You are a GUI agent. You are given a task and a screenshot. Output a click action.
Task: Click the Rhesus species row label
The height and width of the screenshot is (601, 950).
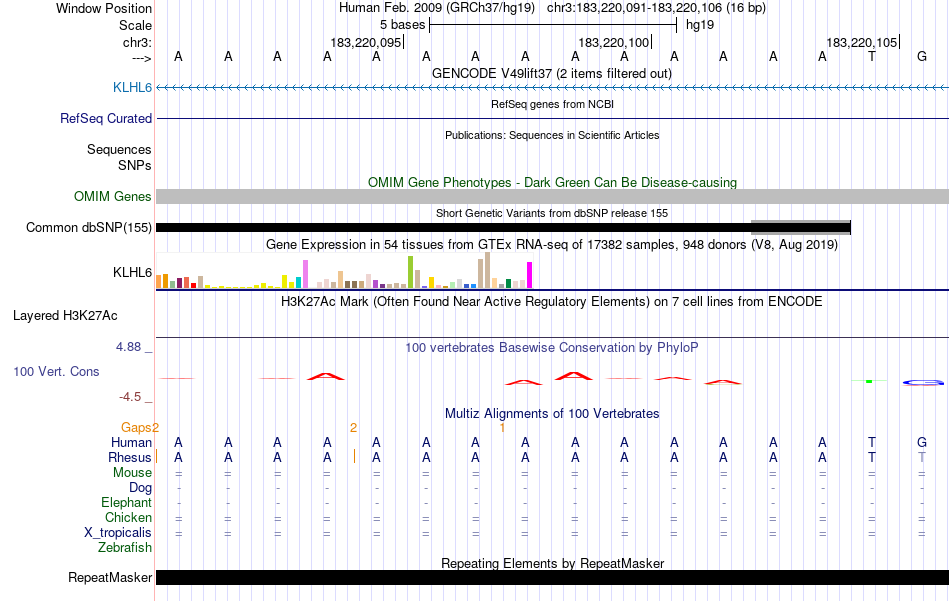[x=130, y=458]
